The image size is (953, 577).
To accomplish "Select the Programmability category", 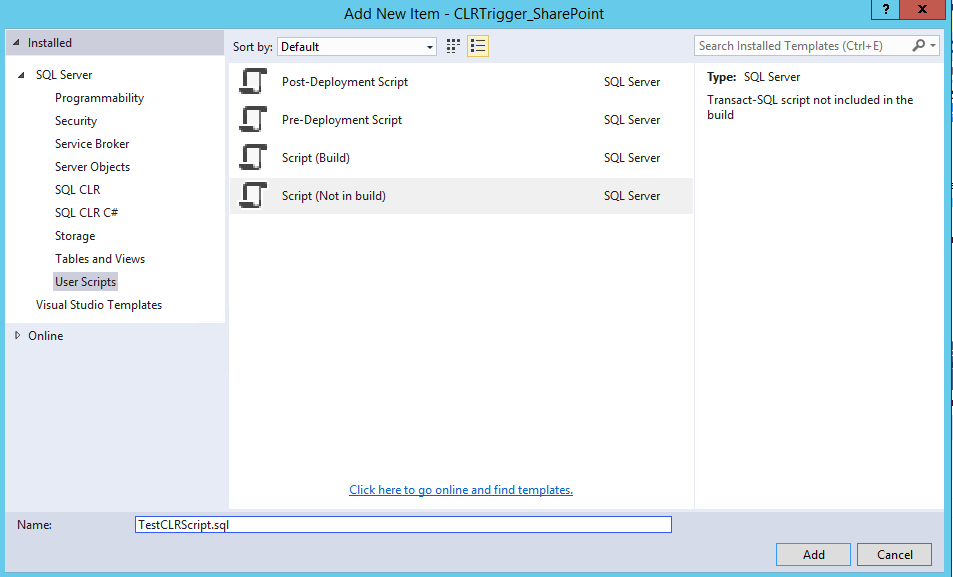I will click(x=99, y=98).
